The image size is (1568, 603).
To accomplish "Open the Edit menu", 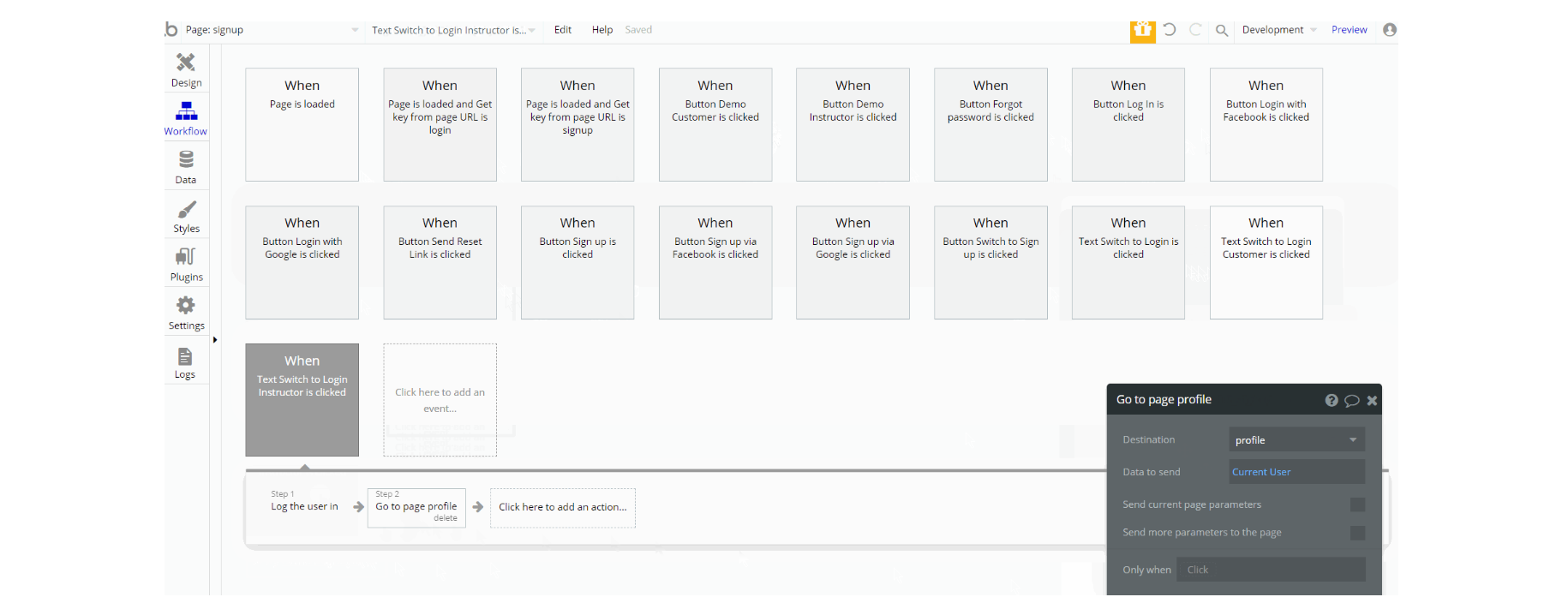I will pos(563,30).
